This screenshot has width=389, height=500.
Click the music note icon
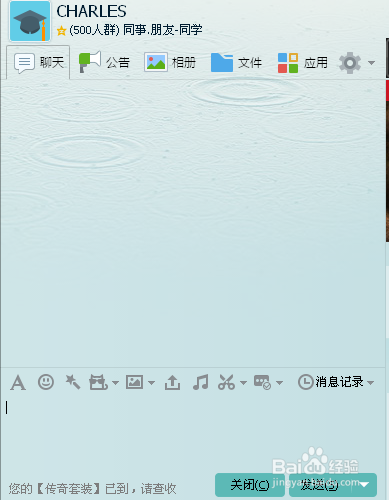click(201, 382)
